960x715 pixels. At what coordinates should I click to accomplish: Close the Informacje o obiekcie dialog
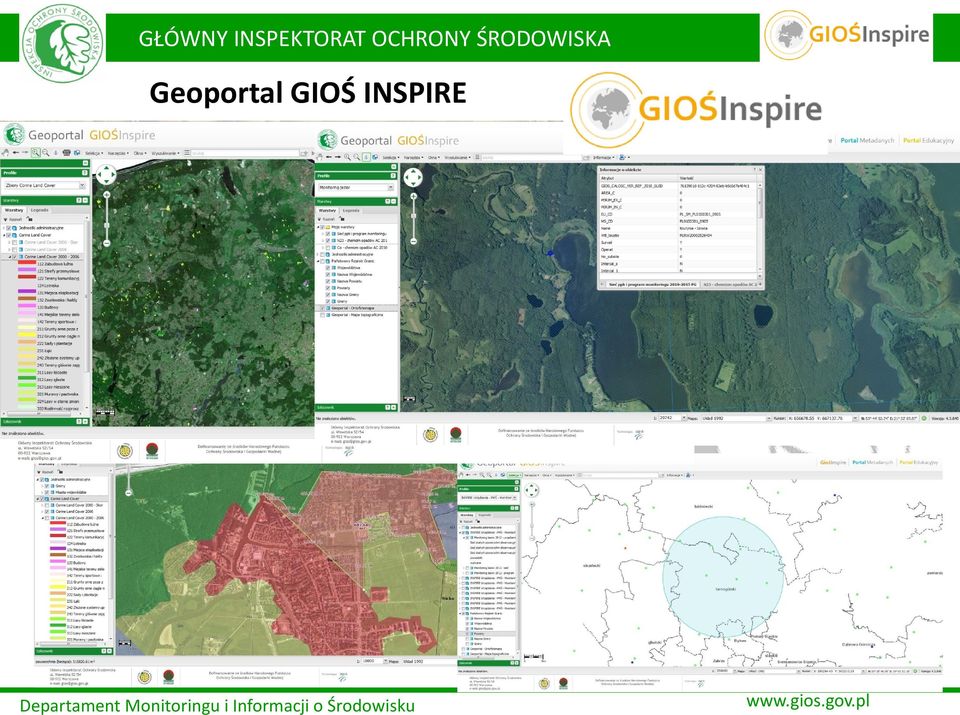(x=761, y=170)
